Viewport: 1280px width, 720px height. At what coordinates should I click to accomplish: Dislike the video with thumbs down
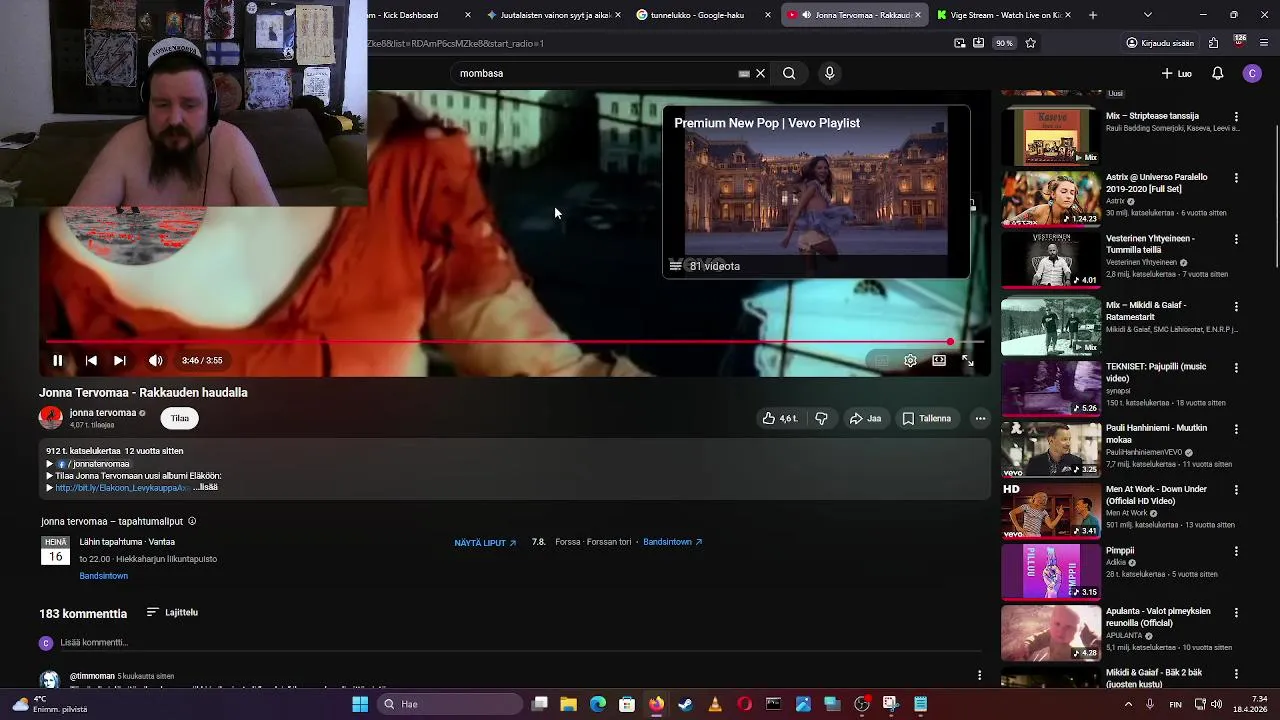[821, 418]
